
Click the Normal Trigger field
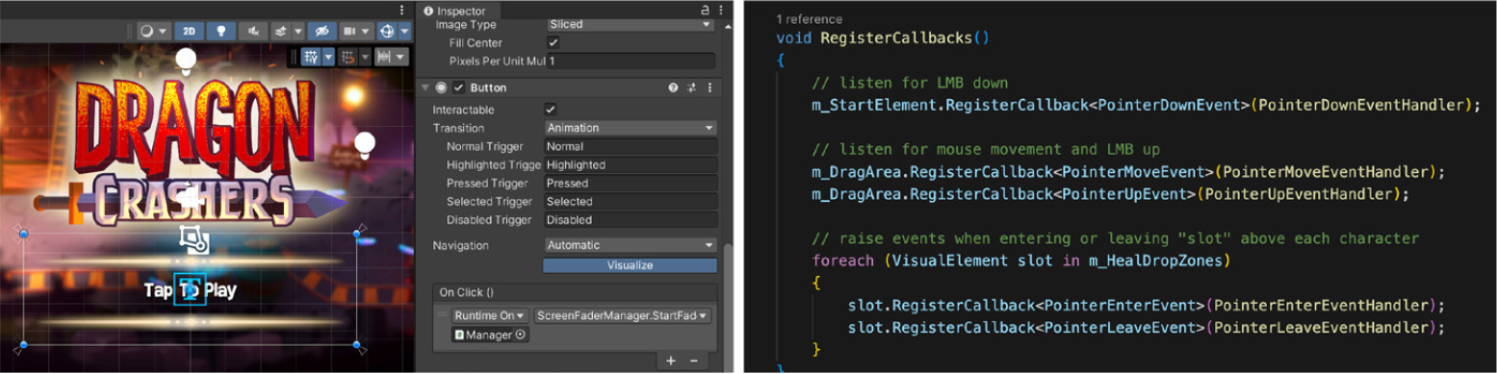(x=630, y=146)
